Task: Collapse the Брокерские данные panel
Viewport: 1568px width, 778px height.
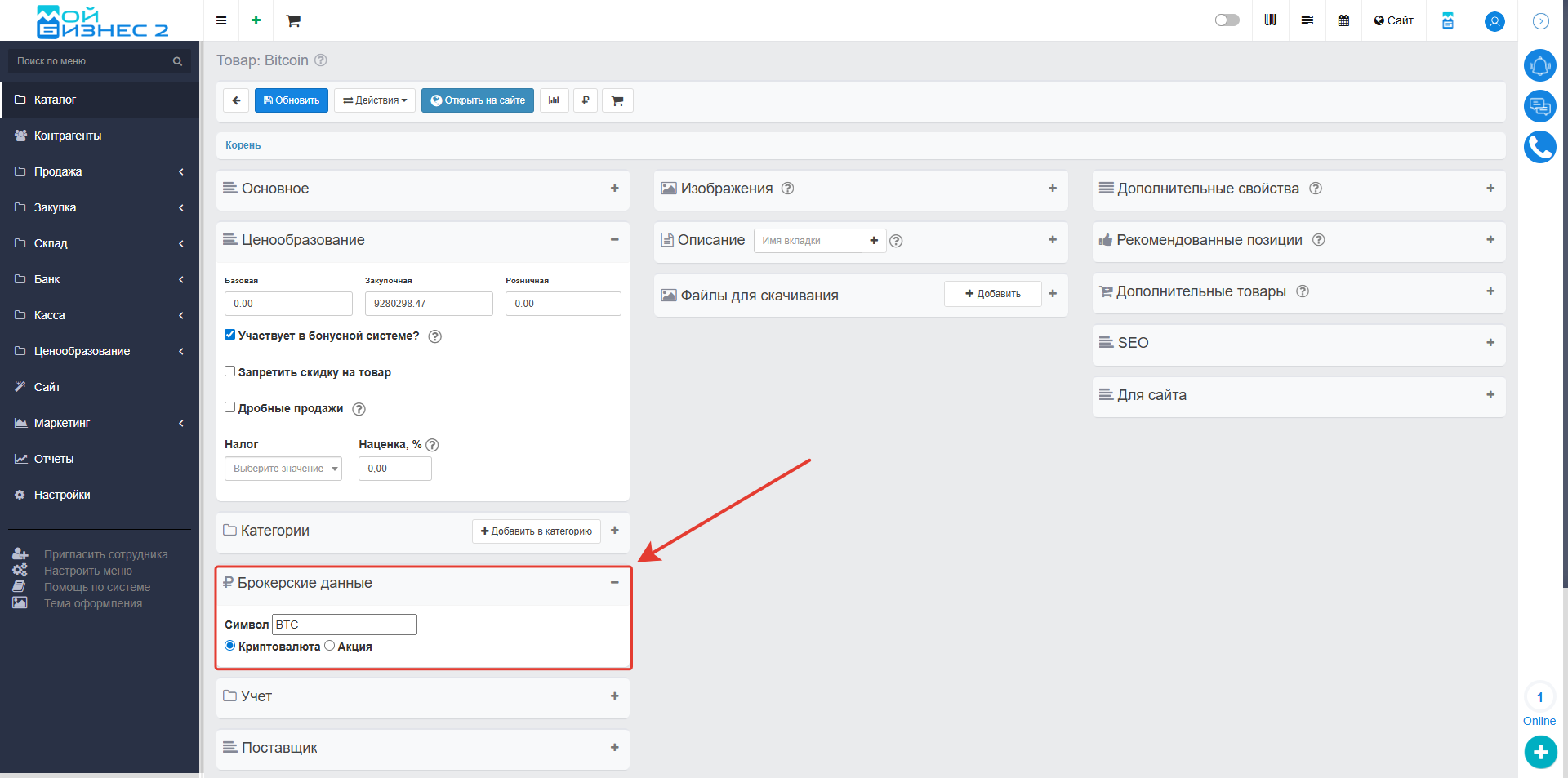Action: (x=614, y=582)
